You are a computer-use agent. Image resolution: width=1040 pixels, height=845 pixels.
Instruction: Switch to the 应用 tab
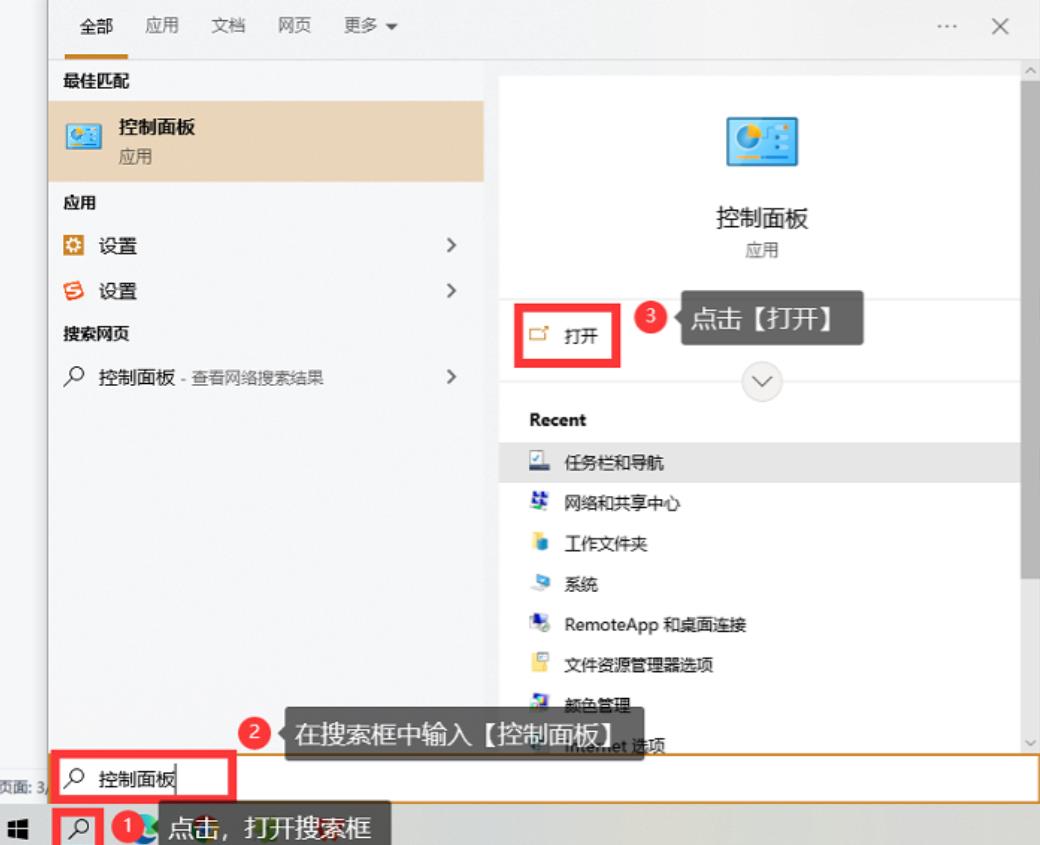pyautogui.click(x=162, y=25)
